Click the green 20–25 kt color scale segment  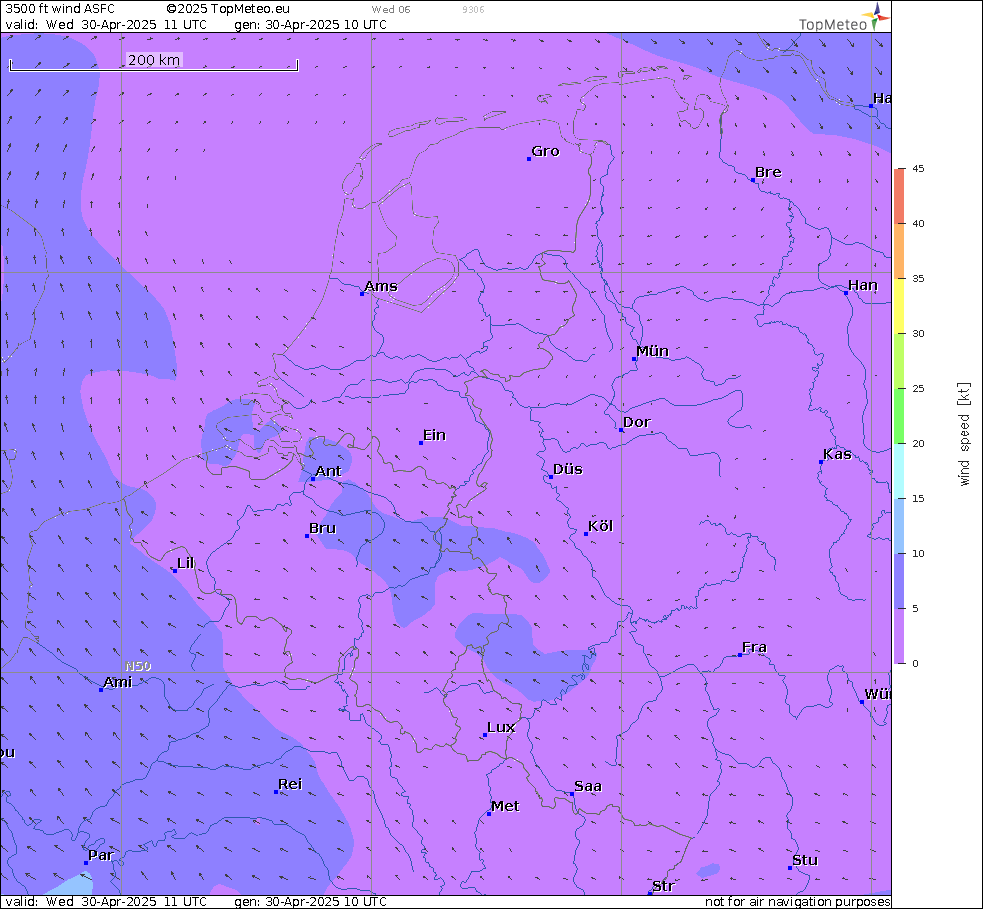click(x=899, y=416)
